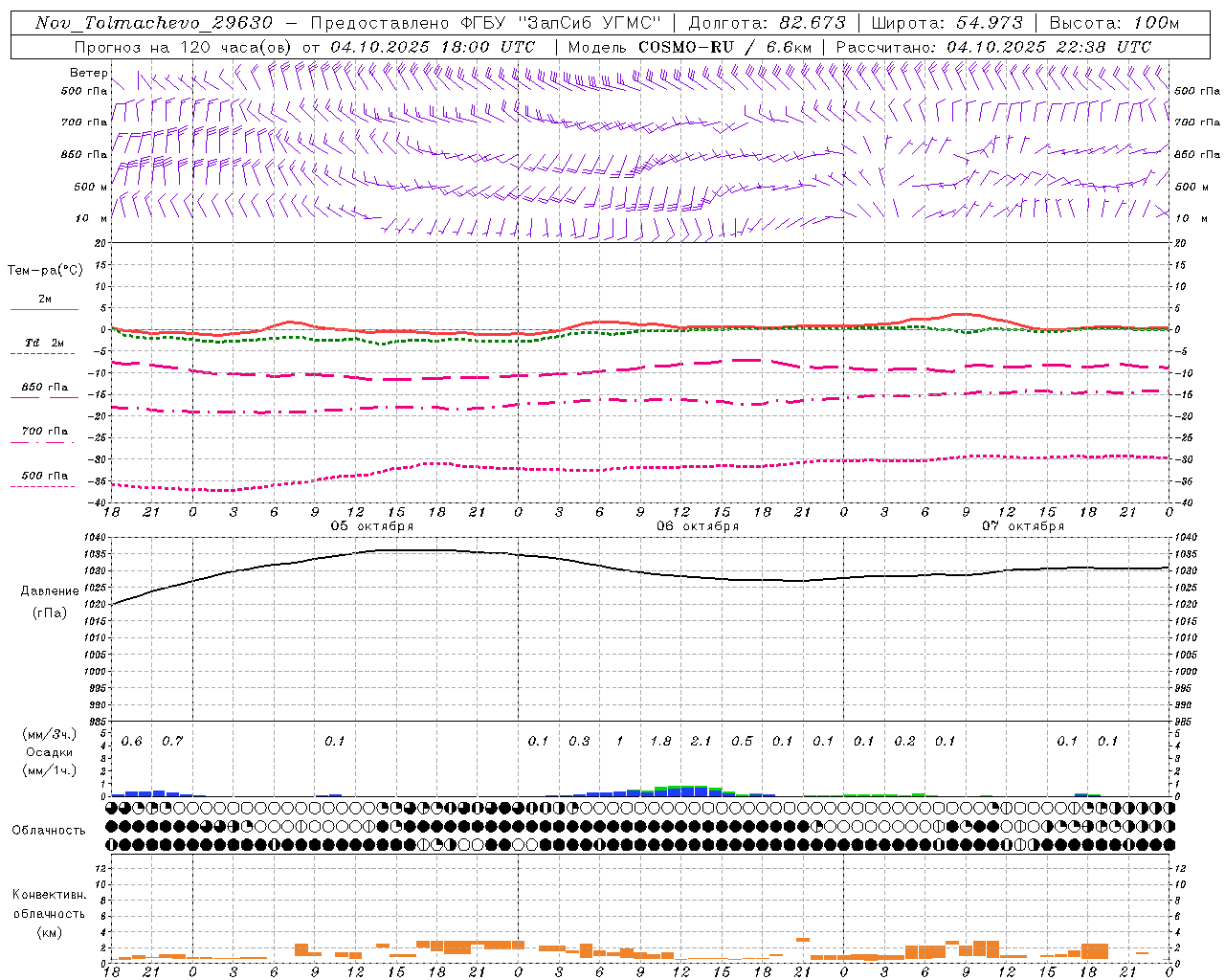Click the 'Осадки' precipitation label

coord(50,752)
